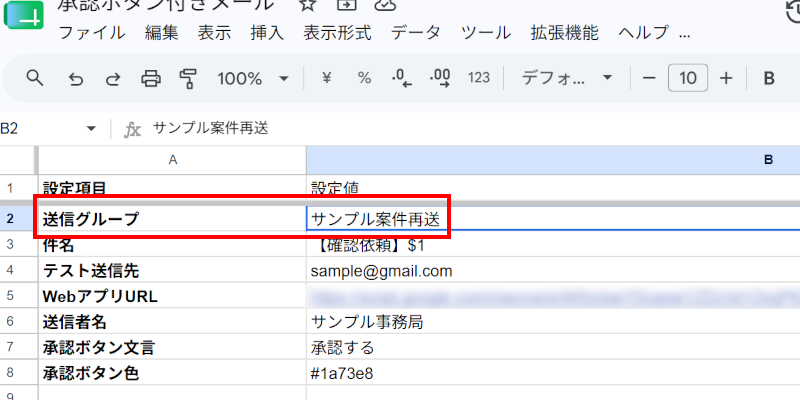Select column A header

tap(172, 160)
